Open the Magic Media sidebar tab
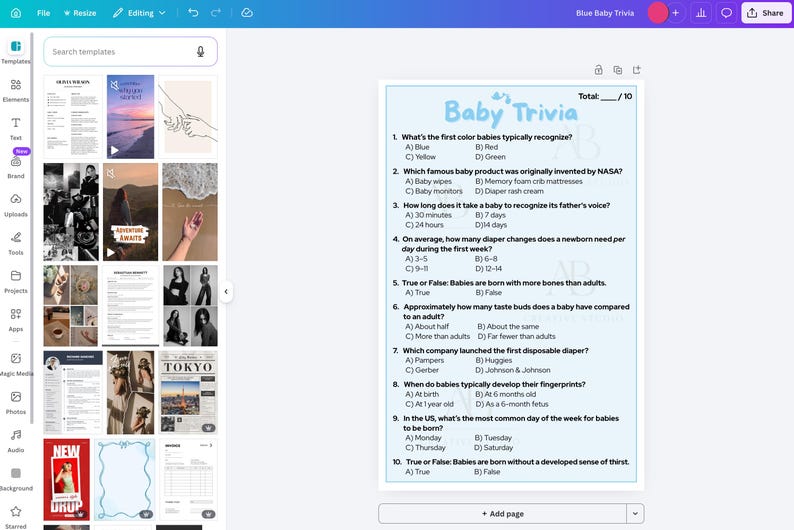 (x=16, y=364)
